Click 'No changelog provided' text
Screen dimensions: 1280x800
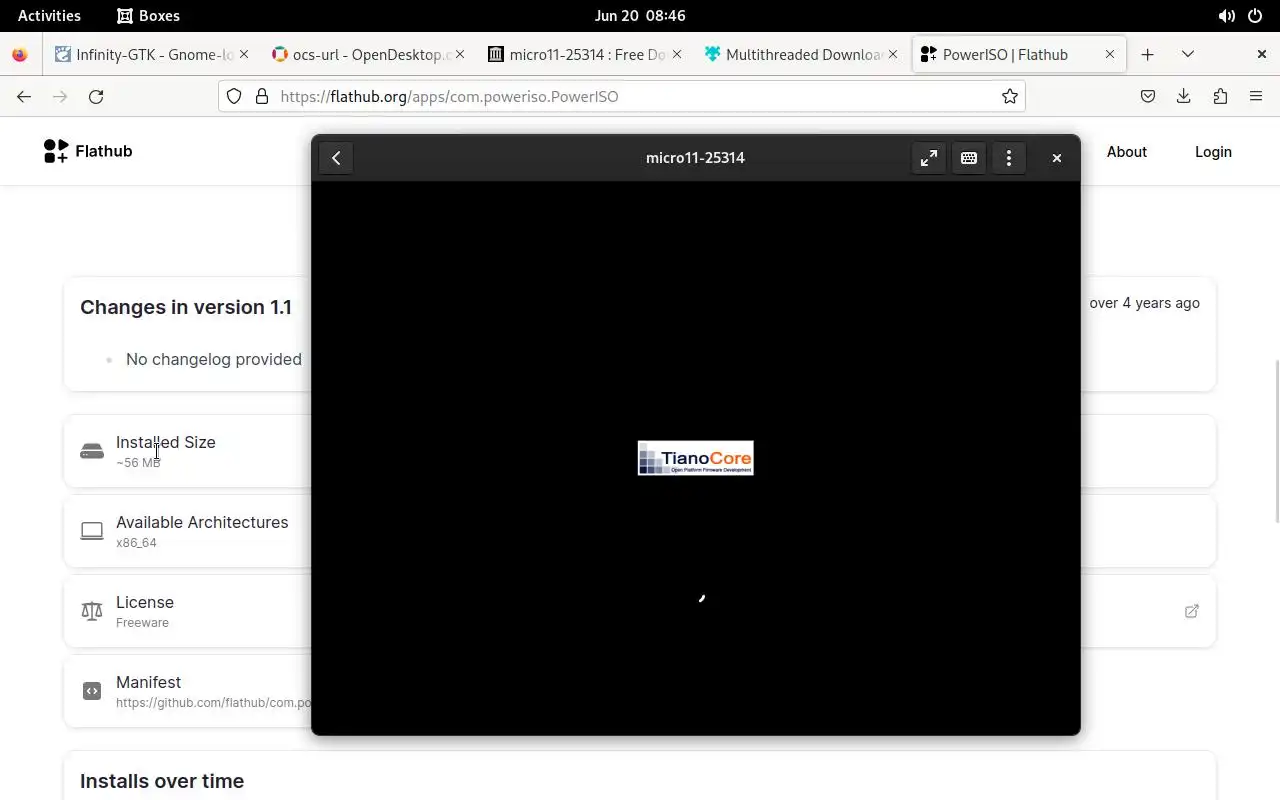coord(214,359)
